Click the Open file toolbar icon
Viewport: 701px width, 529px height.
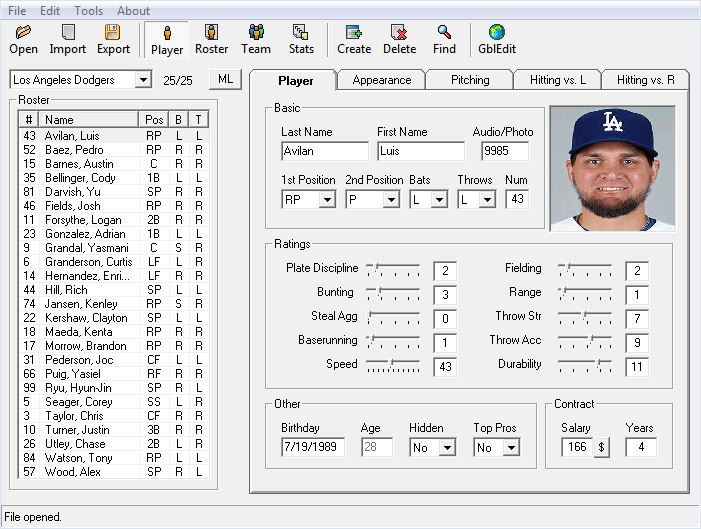pos(23,39)
